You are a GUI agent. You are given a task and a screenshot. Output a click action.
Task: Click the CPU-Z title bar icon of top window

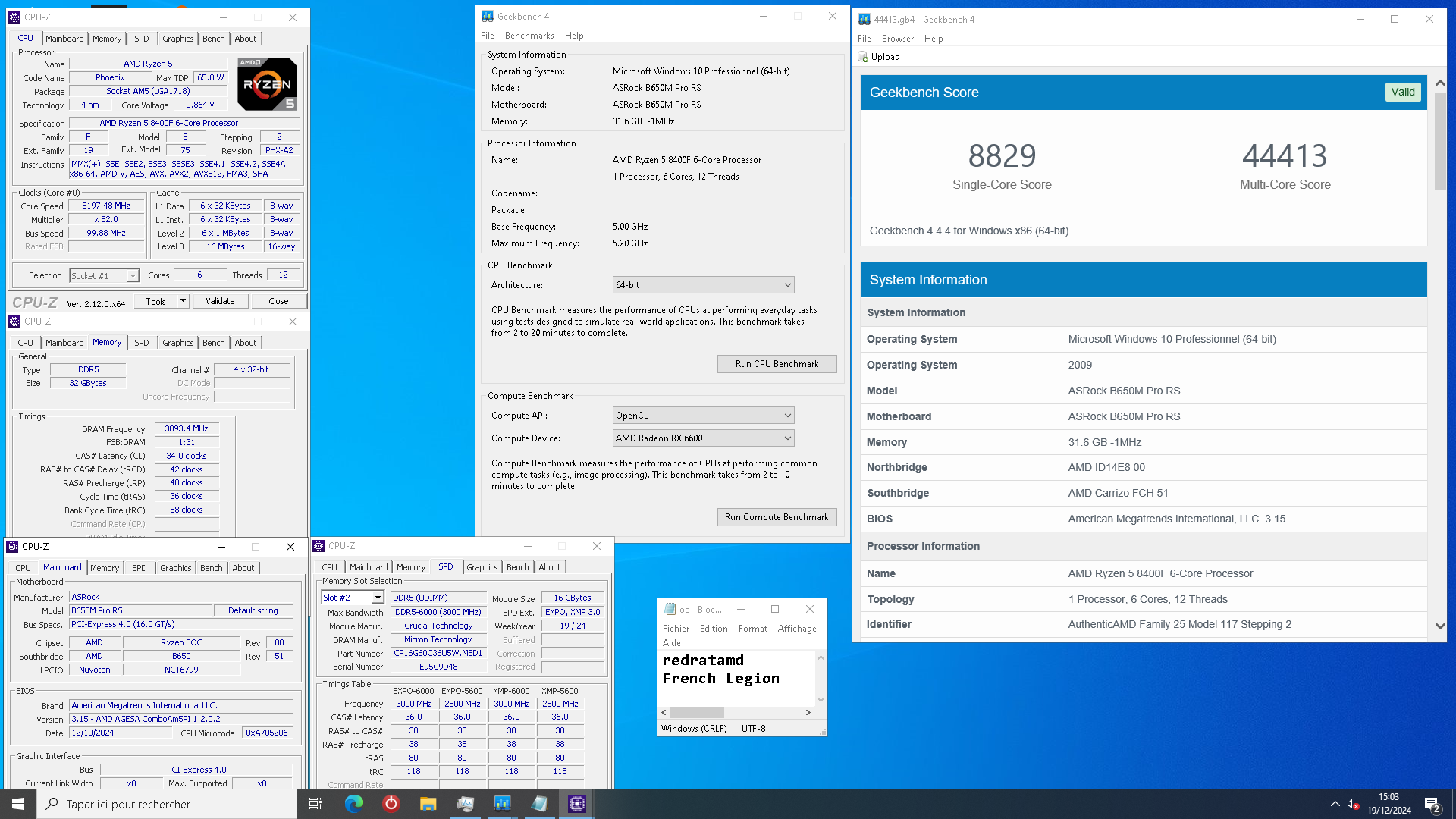[14, 17]
